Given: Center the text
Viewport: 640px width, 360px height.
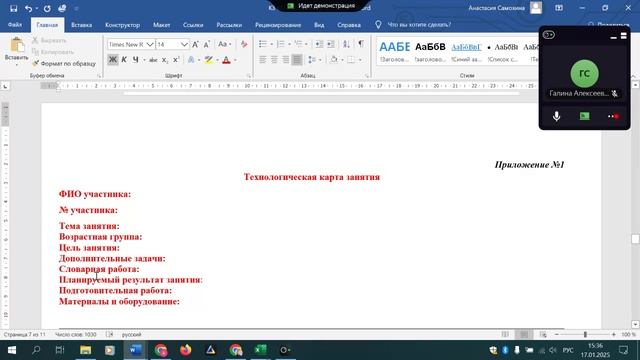Looking at the screenshot, I should click(274, 60).
